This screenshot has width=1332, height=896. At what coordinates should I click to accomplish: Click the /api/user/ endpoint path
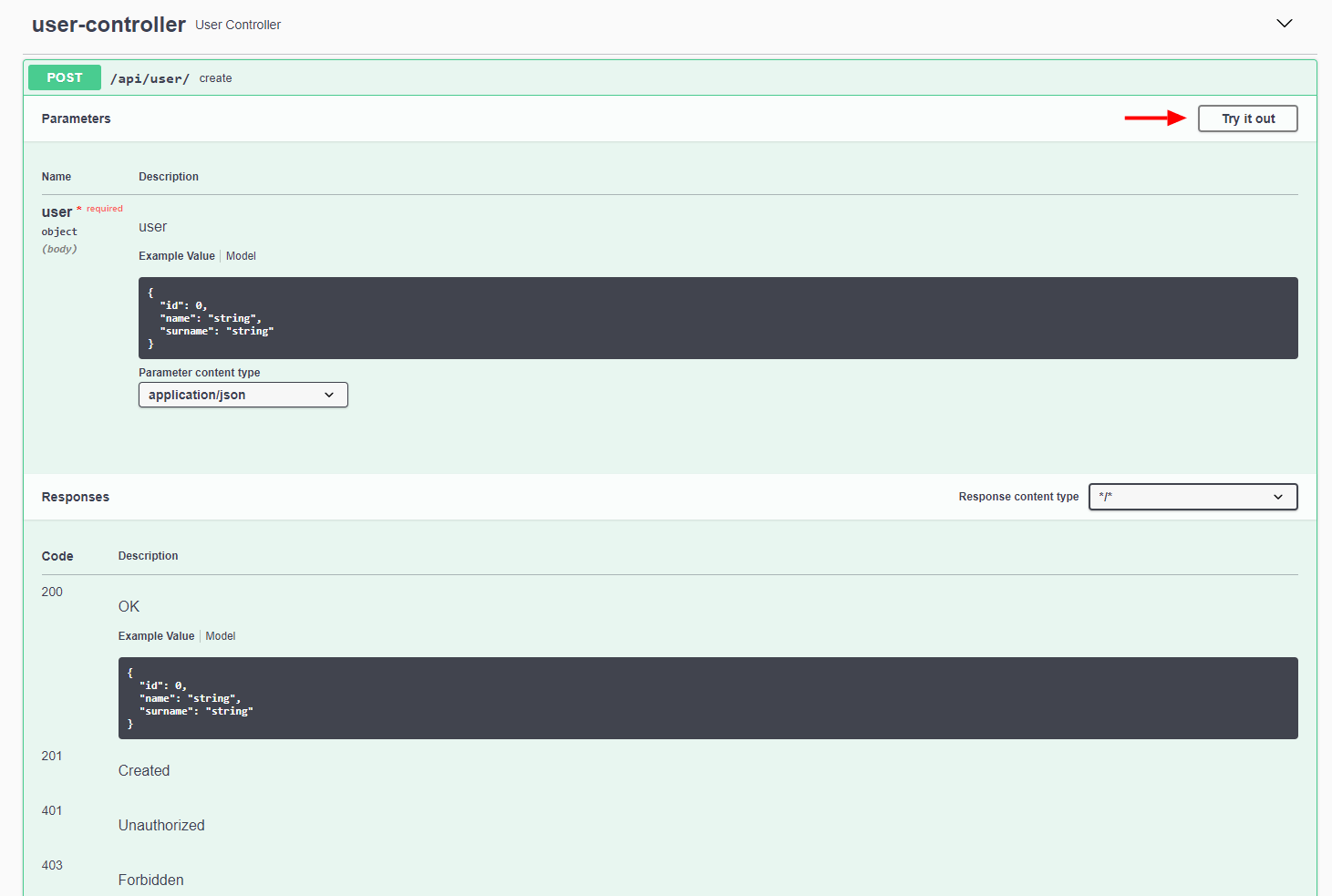pos(150,78)
